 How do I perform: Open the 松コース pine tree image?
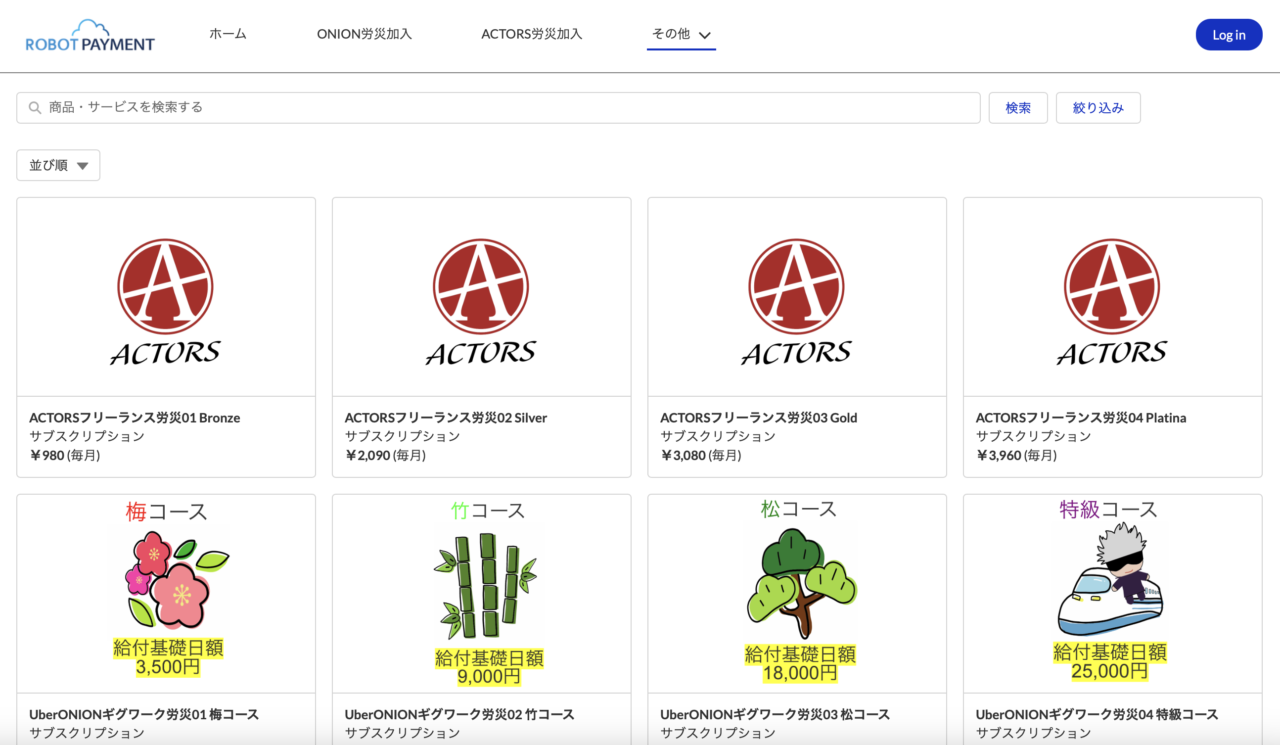(799, 591)
